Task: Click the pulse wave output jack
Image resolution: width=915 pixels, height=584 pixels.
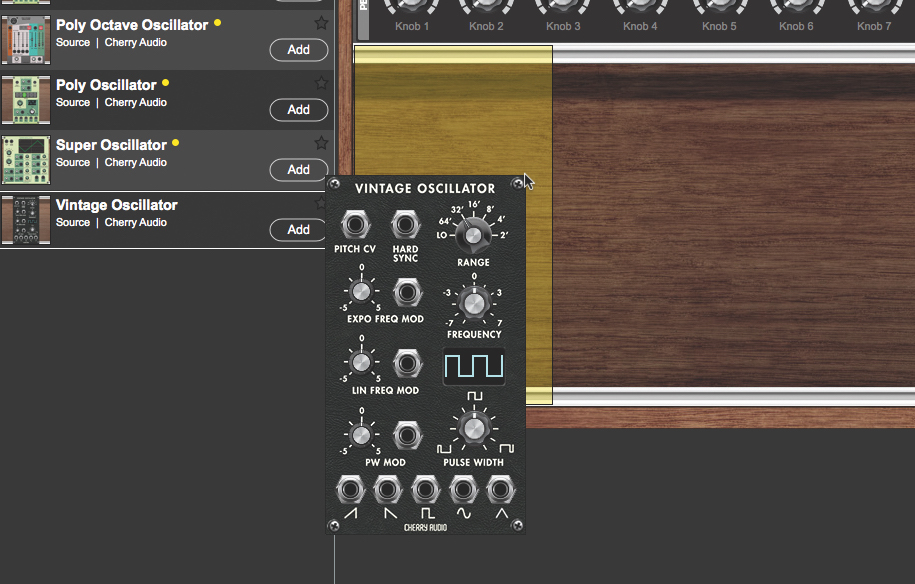Action: pyautogui.click(x=425, y=489)
